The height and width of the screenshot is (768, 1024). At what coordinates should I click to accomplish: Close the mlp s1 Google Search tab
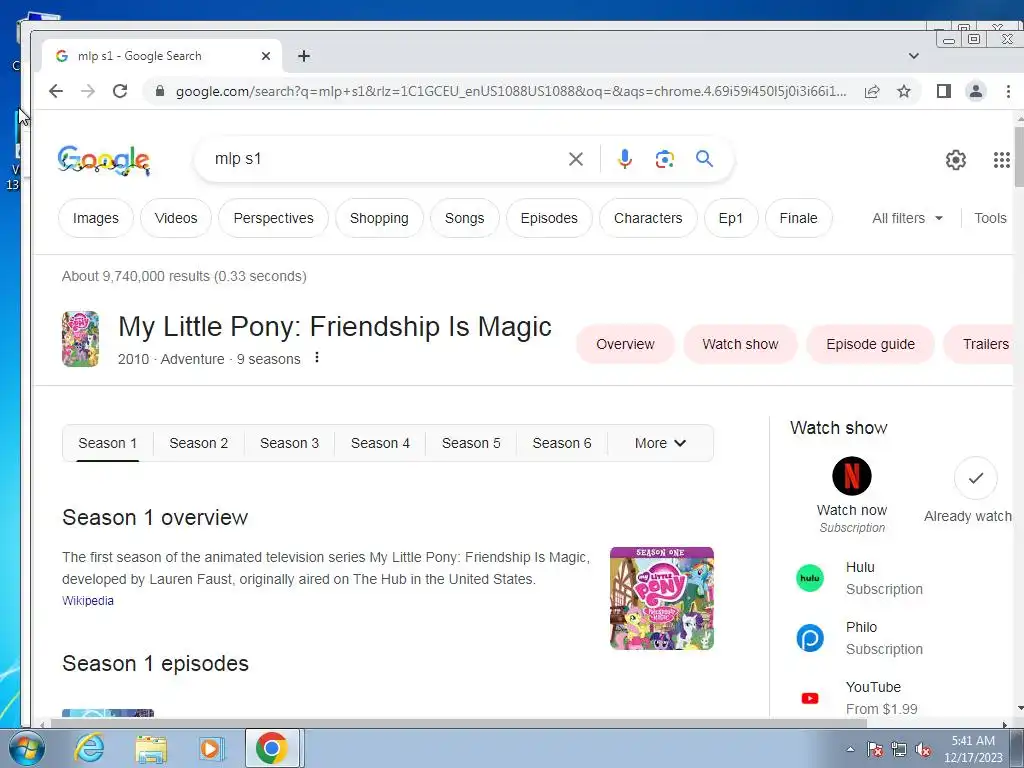tap(266, 56)
